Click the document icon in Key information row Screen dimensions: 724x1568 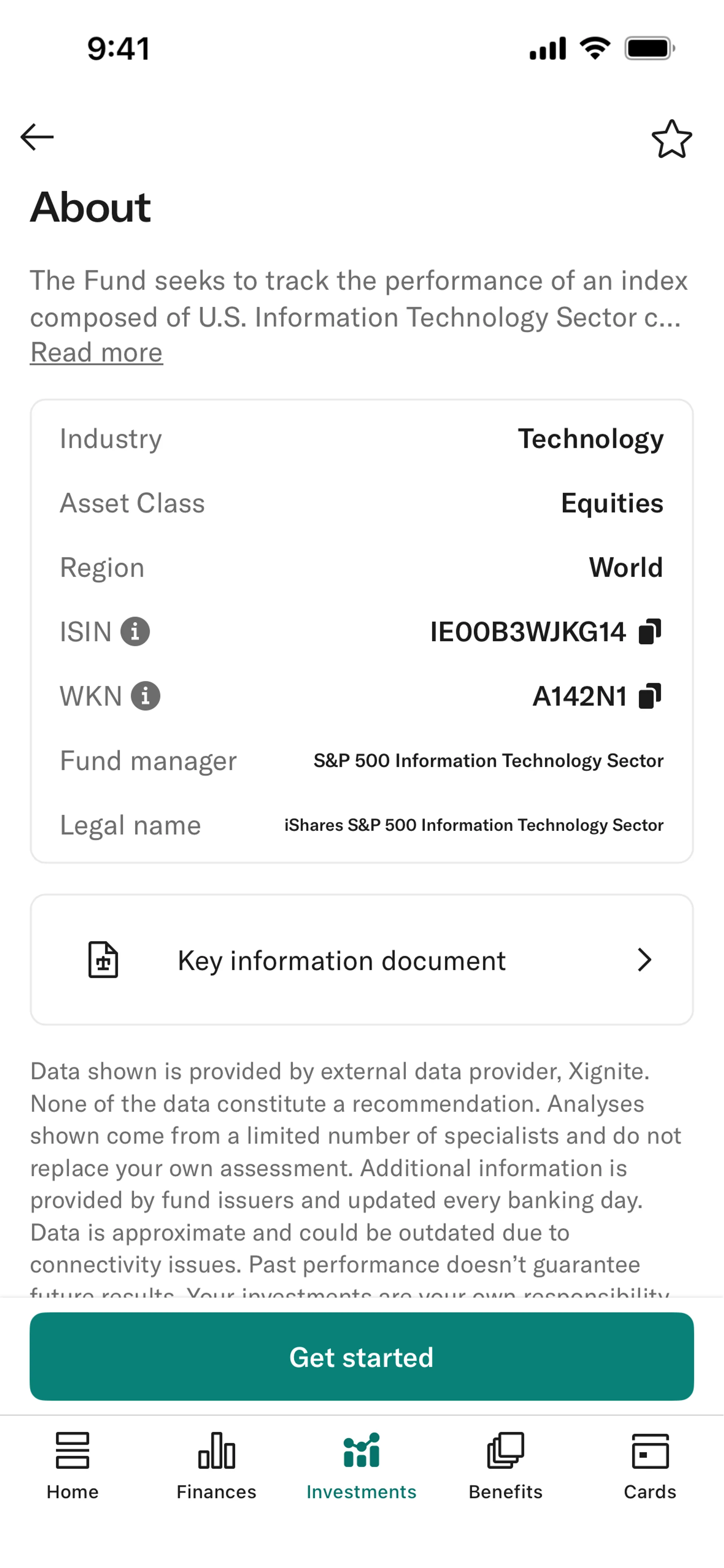104,960
